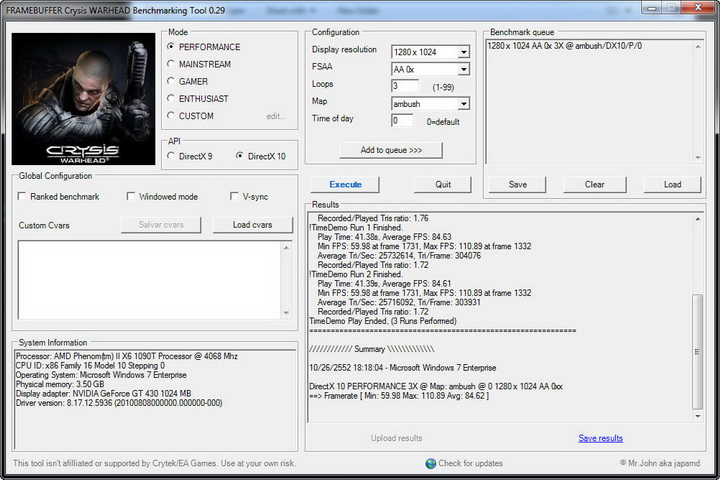The image size is (720, 480).
Task: Clear the benchmark queue
Action: [x=595, y=185]
